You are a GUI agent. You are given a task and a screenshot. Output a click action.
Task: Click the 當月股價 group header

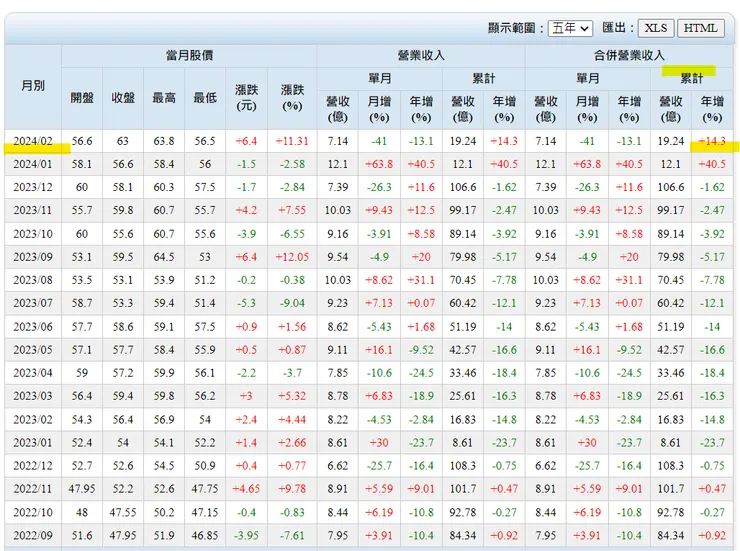(x=189, y=56)
